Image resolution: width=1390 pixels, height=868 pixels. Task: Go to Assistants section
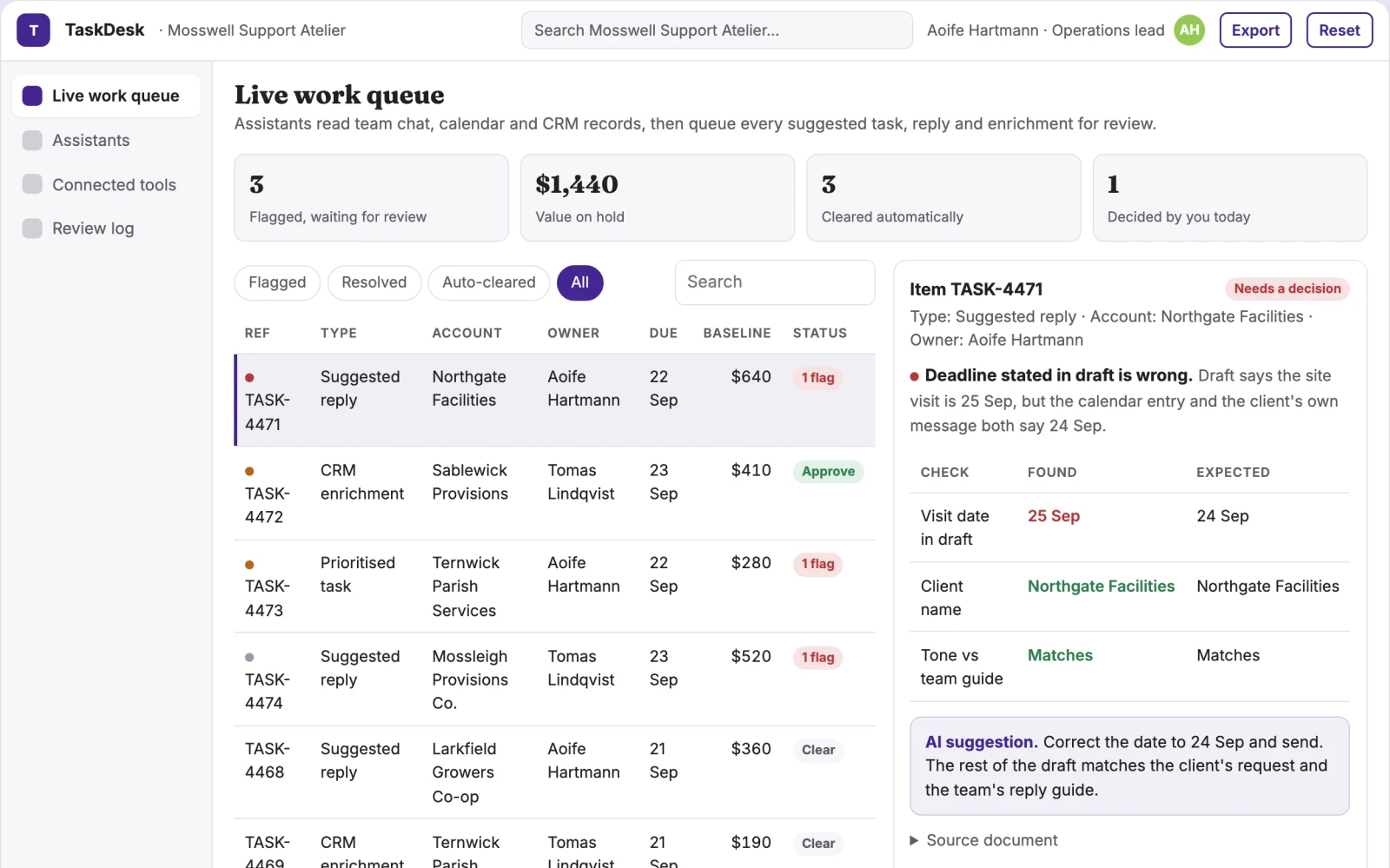point(106,141)
